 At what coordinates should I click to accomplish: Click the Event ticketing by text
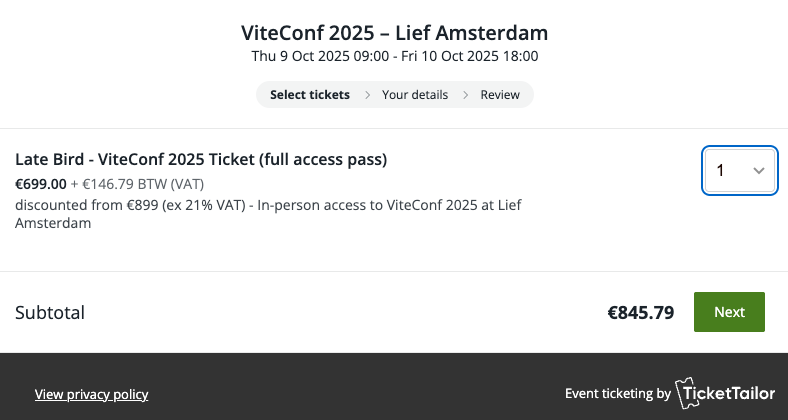tap(617, 394)
